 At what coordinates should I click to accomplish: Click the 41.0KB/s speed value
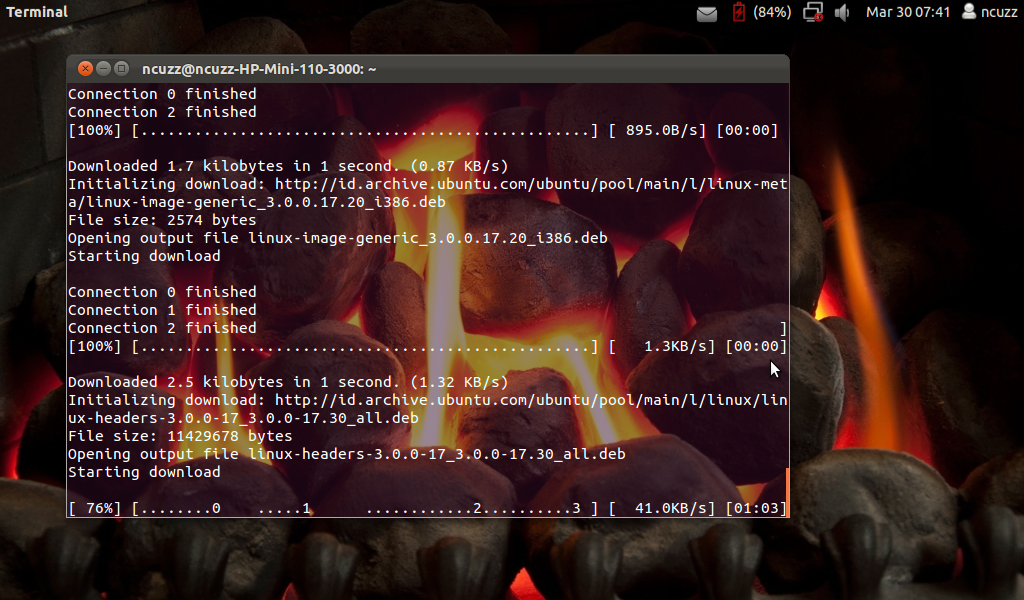[671, 508]
